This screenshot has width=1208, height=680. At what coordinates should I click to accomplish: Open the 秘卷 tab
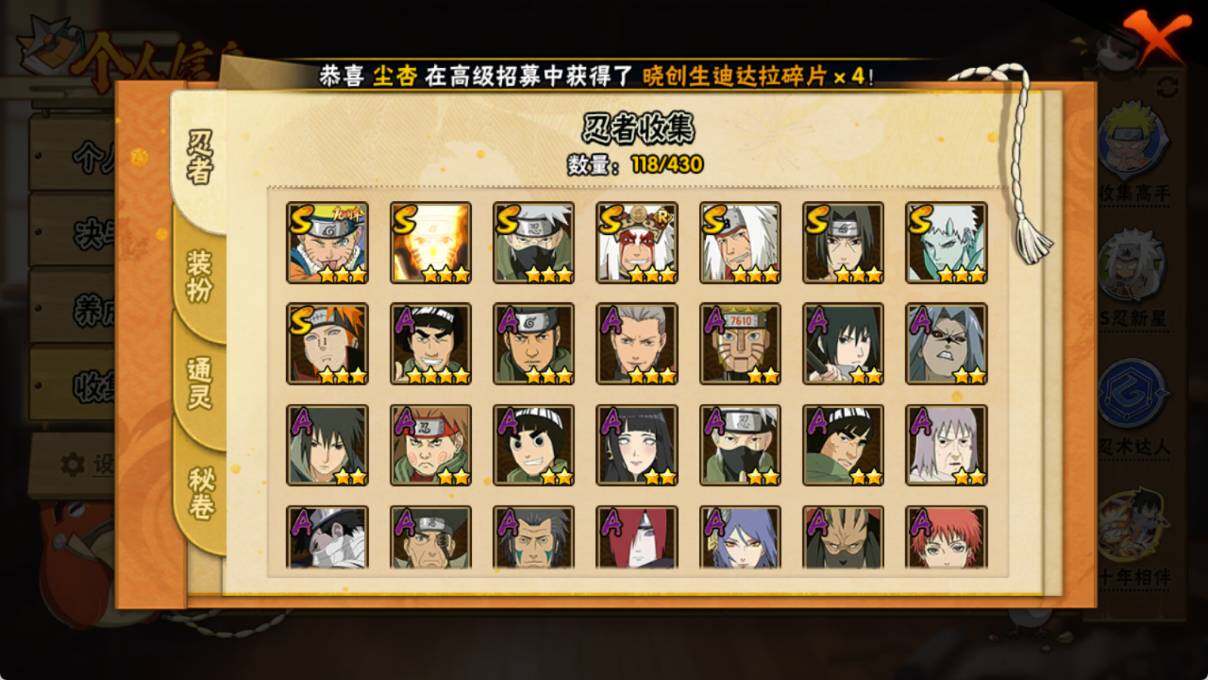tap(201, 492)
